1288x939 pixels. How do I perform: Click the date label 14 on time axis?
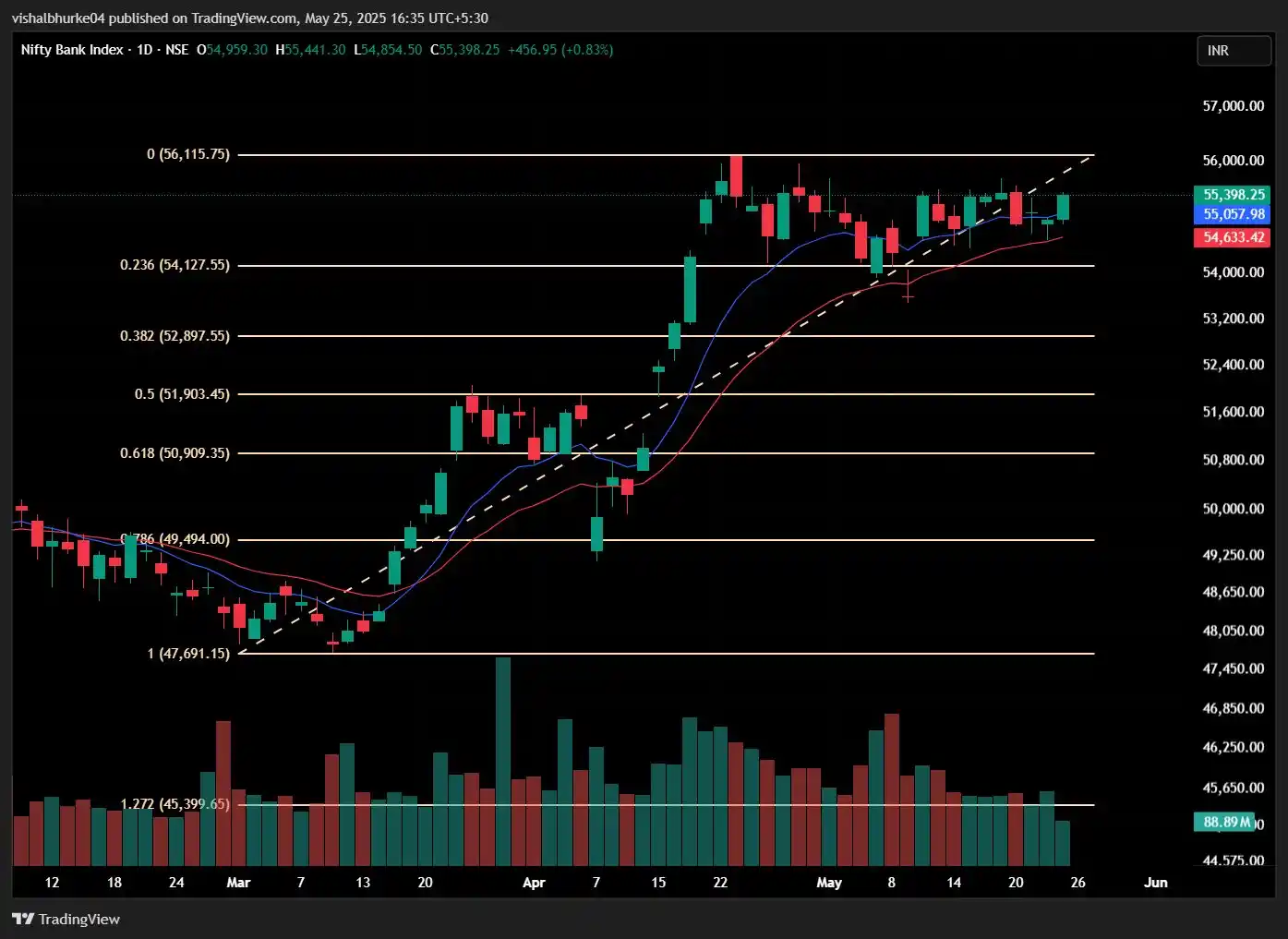pos(954,883)
